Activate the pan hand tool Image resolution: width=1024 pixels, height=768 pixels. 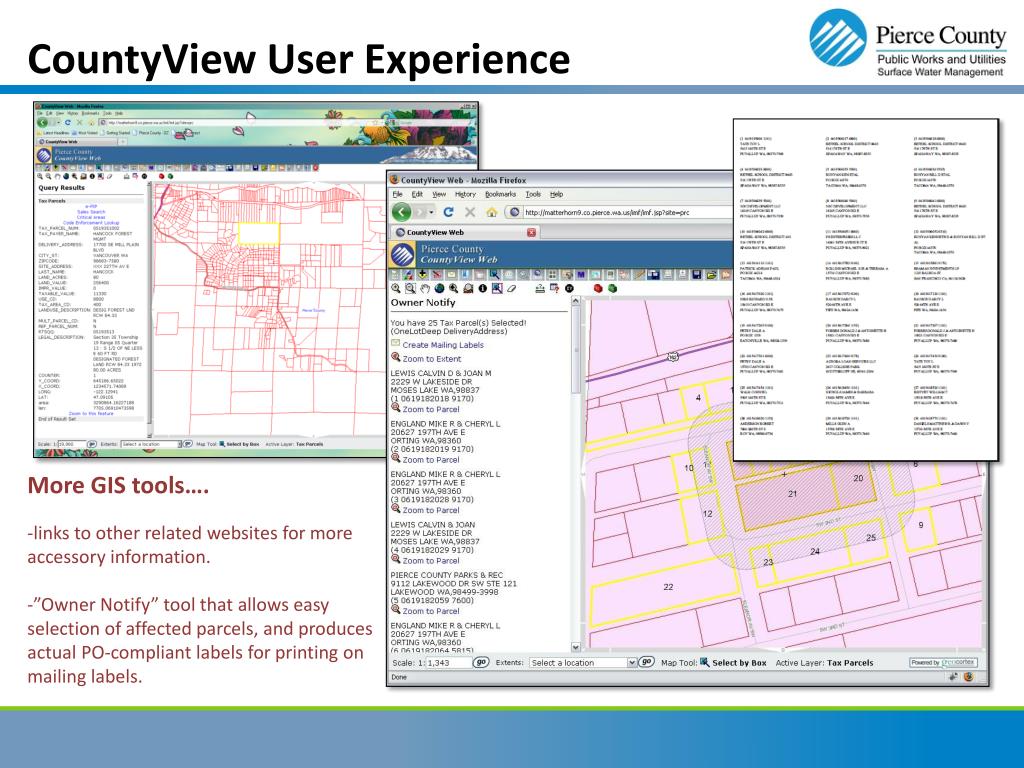tap(424, 288)
